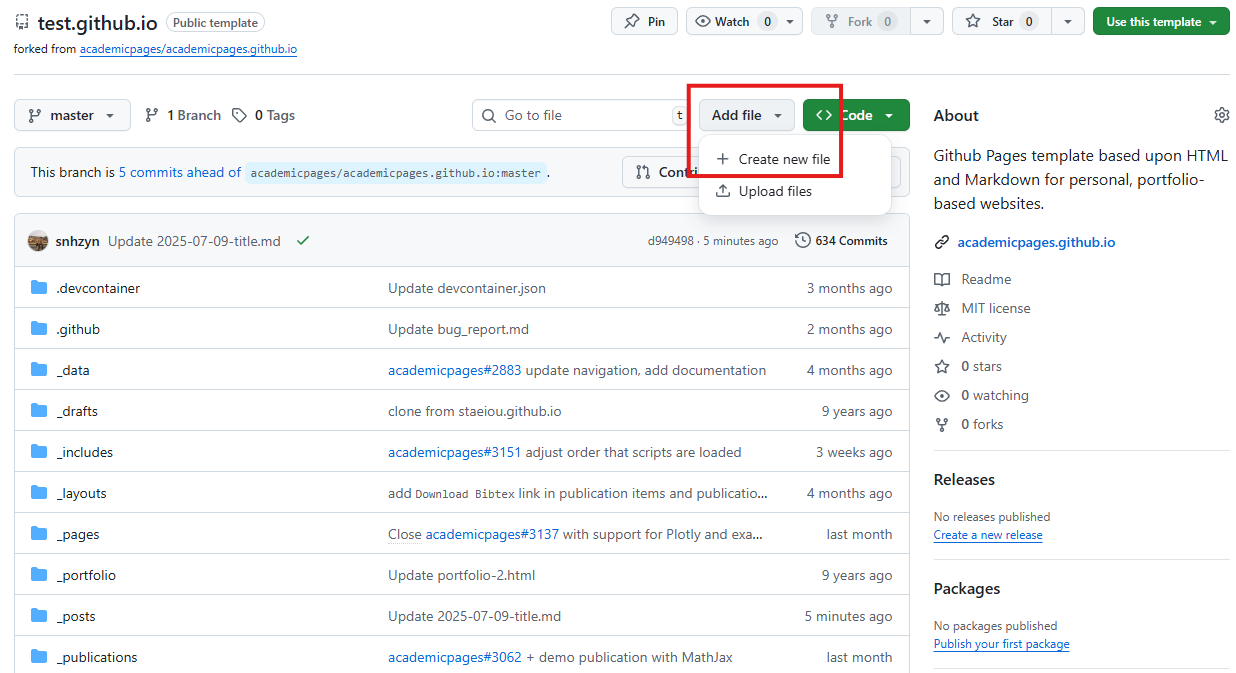Screen dimensions: 1236x673
Task: Select Upload files from menu
Action: point(775,191)
